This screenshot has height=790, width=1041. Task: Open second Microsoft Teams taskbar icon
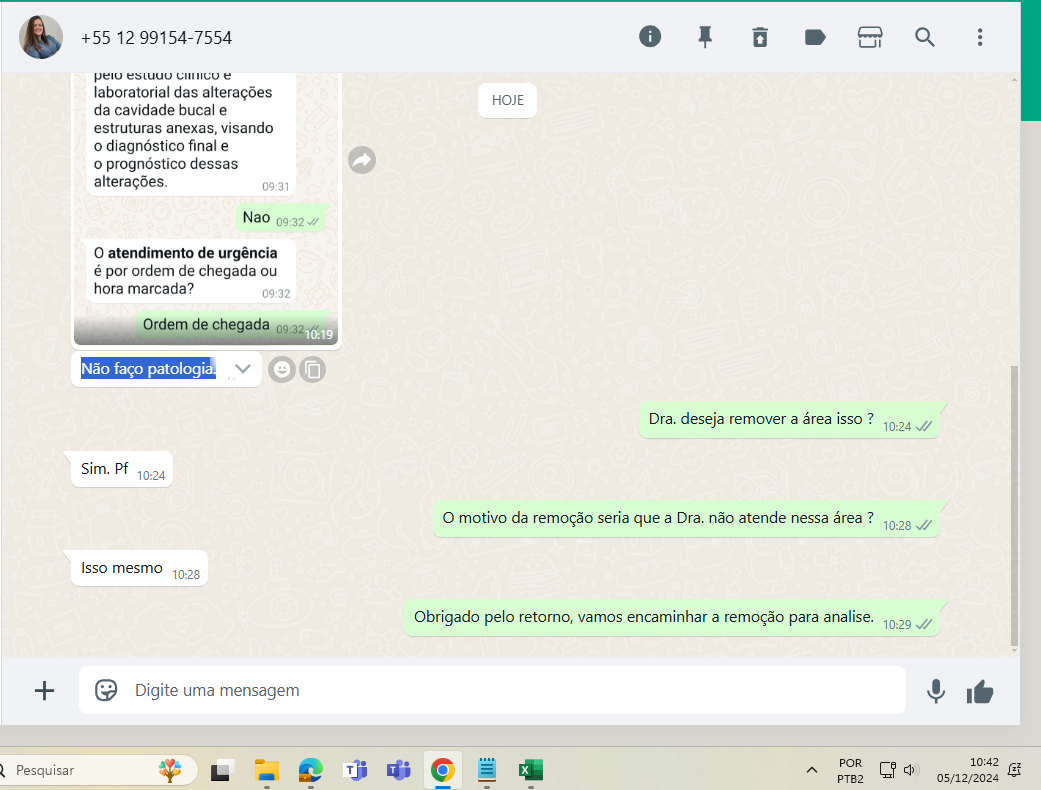[399, 770]
